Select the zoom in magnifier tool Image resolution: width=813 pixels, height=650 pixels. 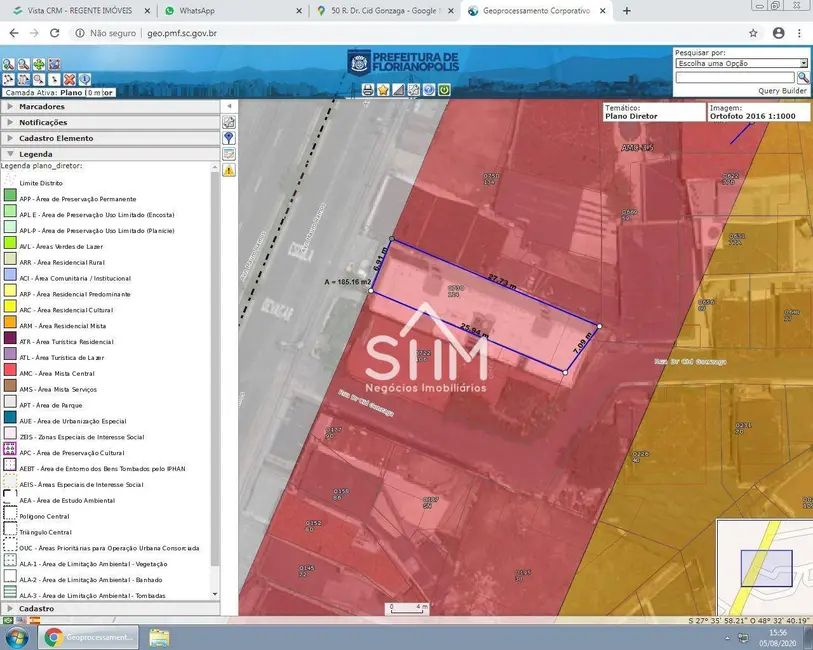[8, 65]
